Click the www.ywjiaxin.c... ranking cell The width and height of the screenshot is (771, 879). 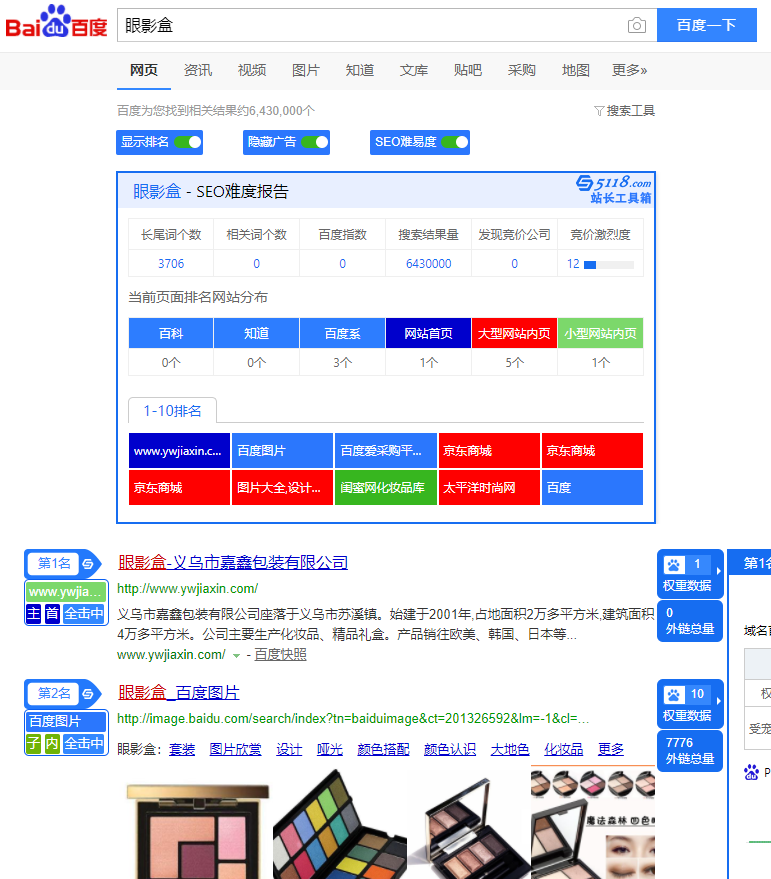click(179, 451)
